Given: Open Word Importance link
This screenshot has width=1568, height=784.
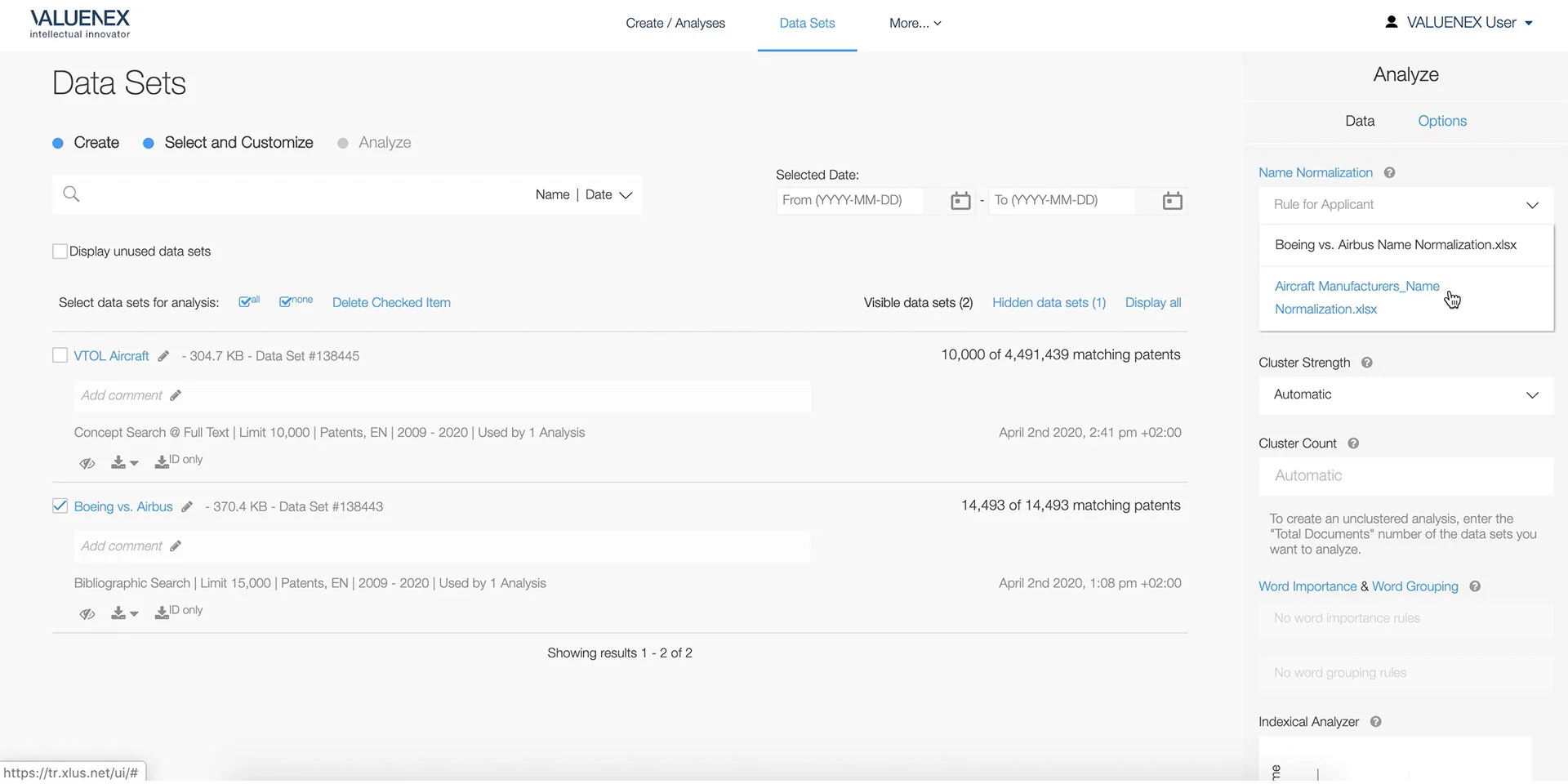Looking at the screenshot, I should [1307, 586].
